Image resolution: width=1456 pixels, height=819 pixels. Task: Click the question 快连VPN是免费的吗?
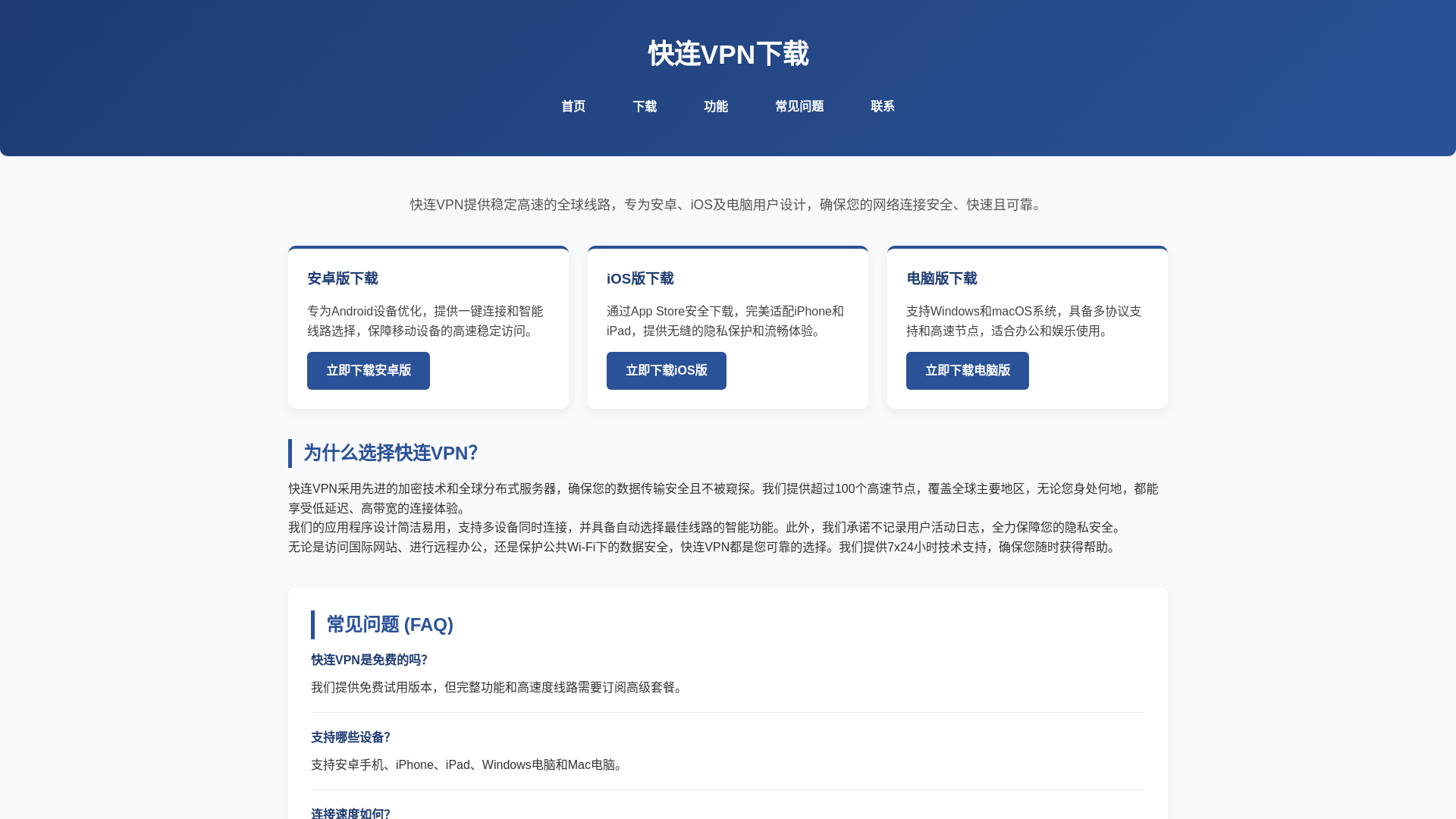point(369,660)
